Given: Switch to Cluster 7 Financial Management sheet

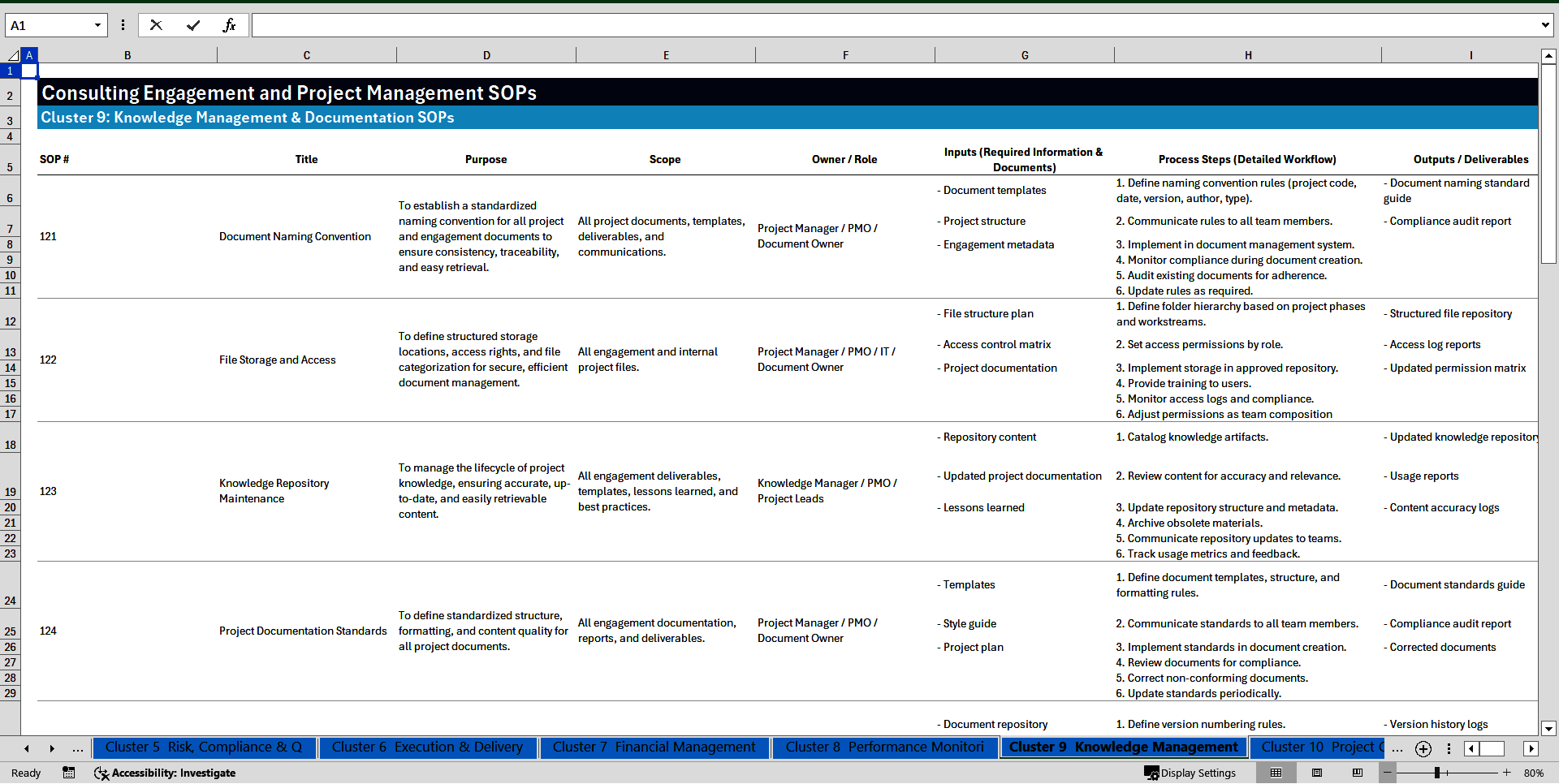Looking at the screenshot, I should click(x=654, y=747).
